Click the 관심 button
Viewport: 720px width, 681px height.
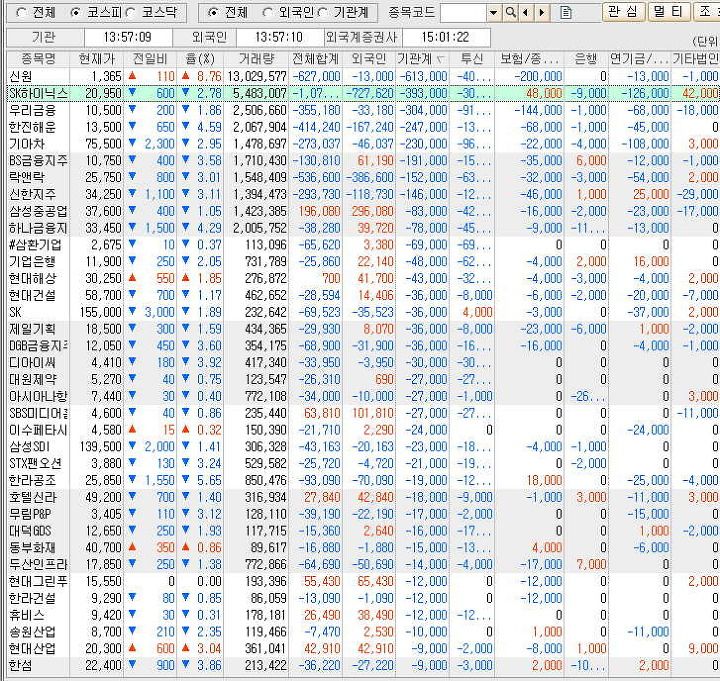point(624,11)
